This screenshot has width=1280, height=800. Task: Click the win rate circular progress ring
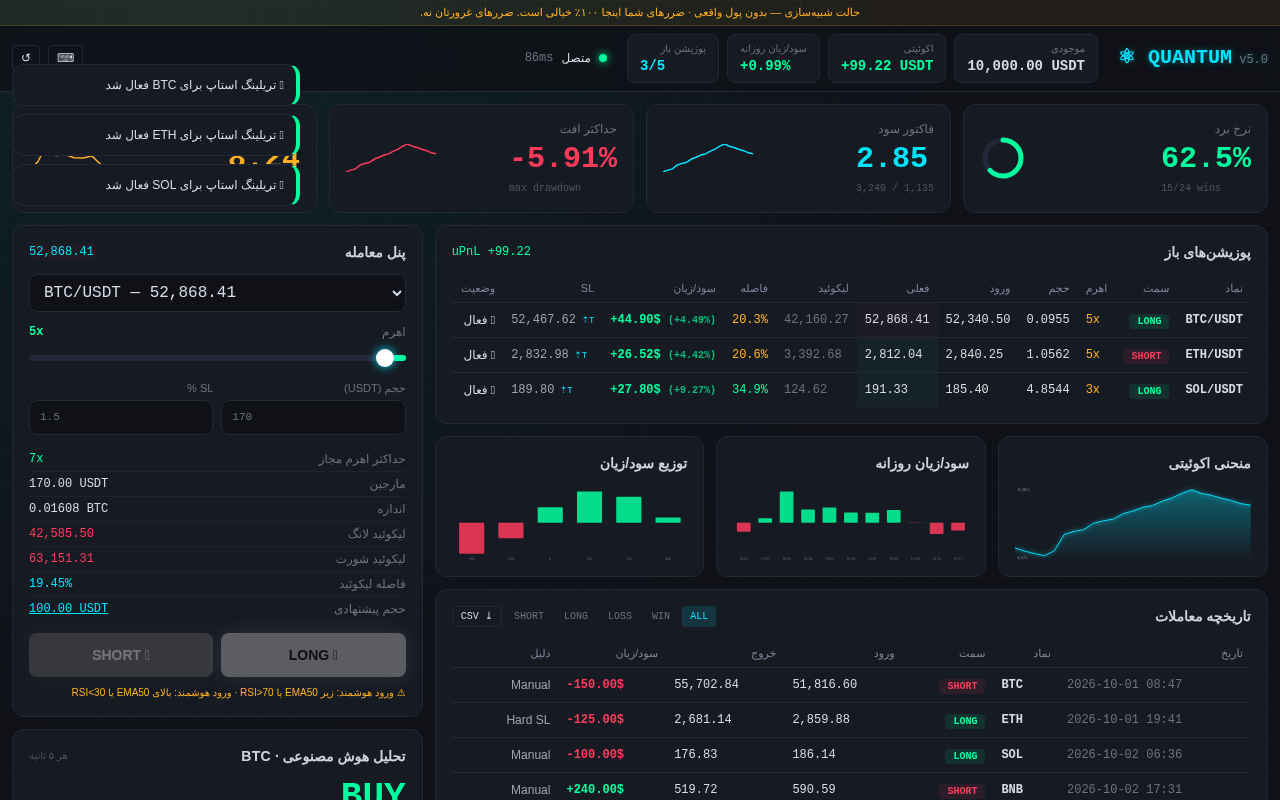[x=1003, y=158]
